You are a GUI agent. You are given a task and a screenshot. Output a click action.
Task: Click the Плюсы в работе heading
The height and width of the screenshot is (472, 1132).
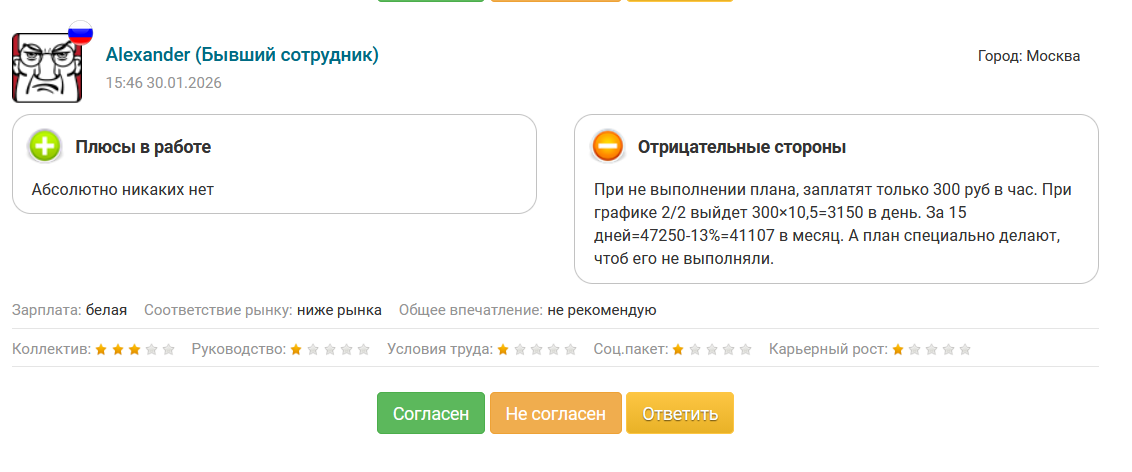pos(143,147)
